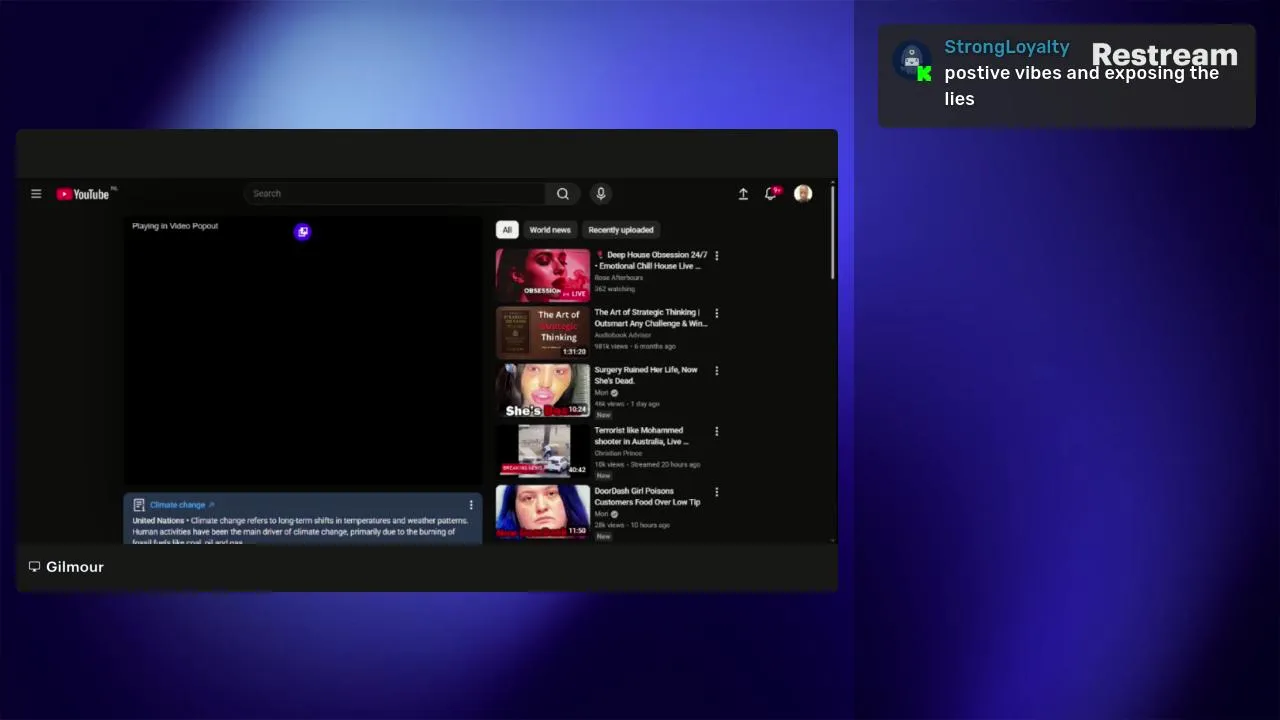Screen dimensions: 1280x720
Task: Click the United Nations climate change description text
Action: (300, 531)
